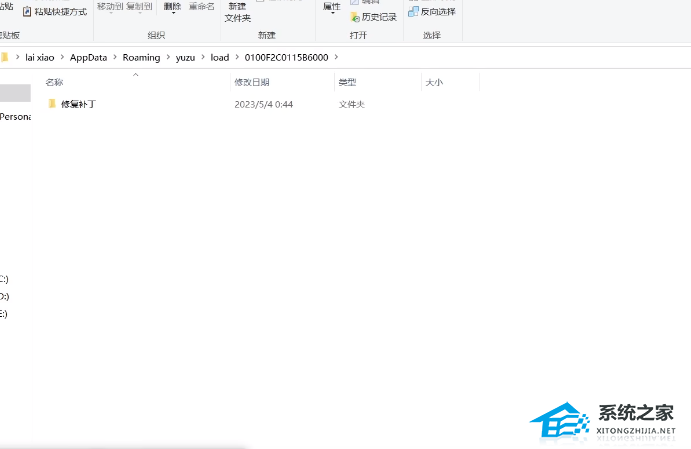Viewport: 691px width, 449px height.
Task: Open the Properties (属性) button
Action: (x=331, y=8)
